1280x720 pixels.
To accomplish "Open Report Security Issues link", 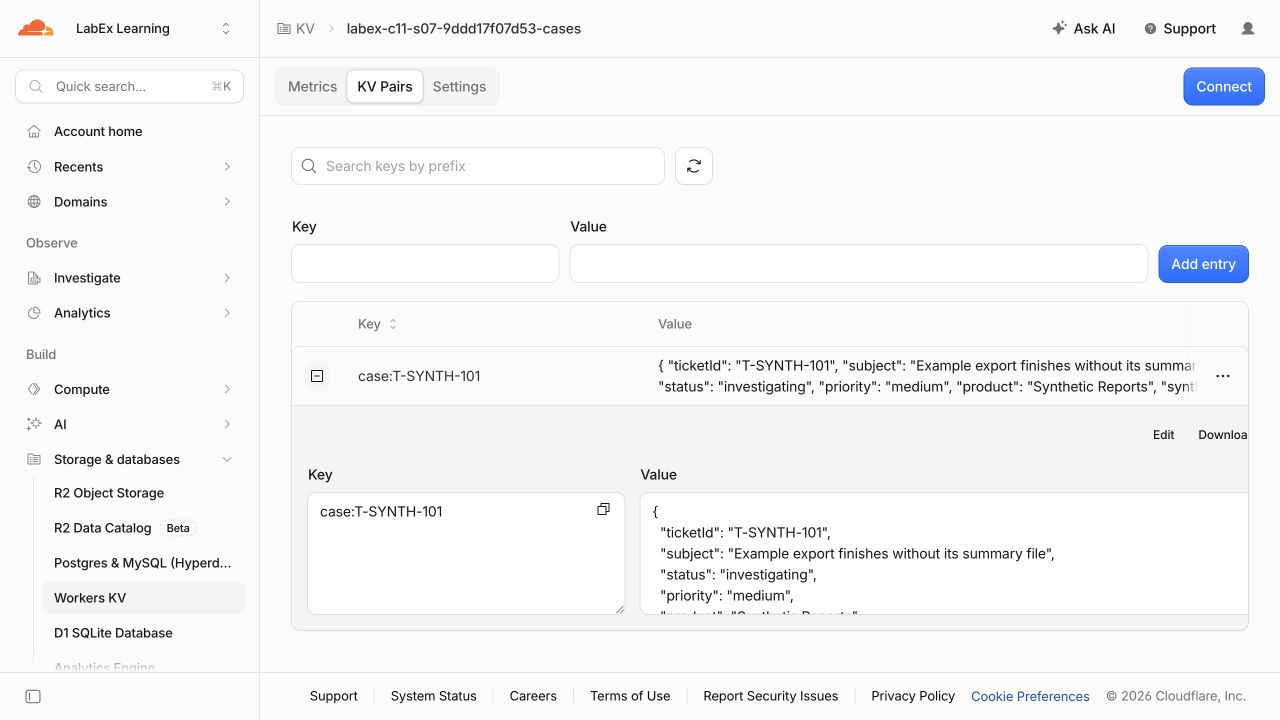I will [771, 696].
